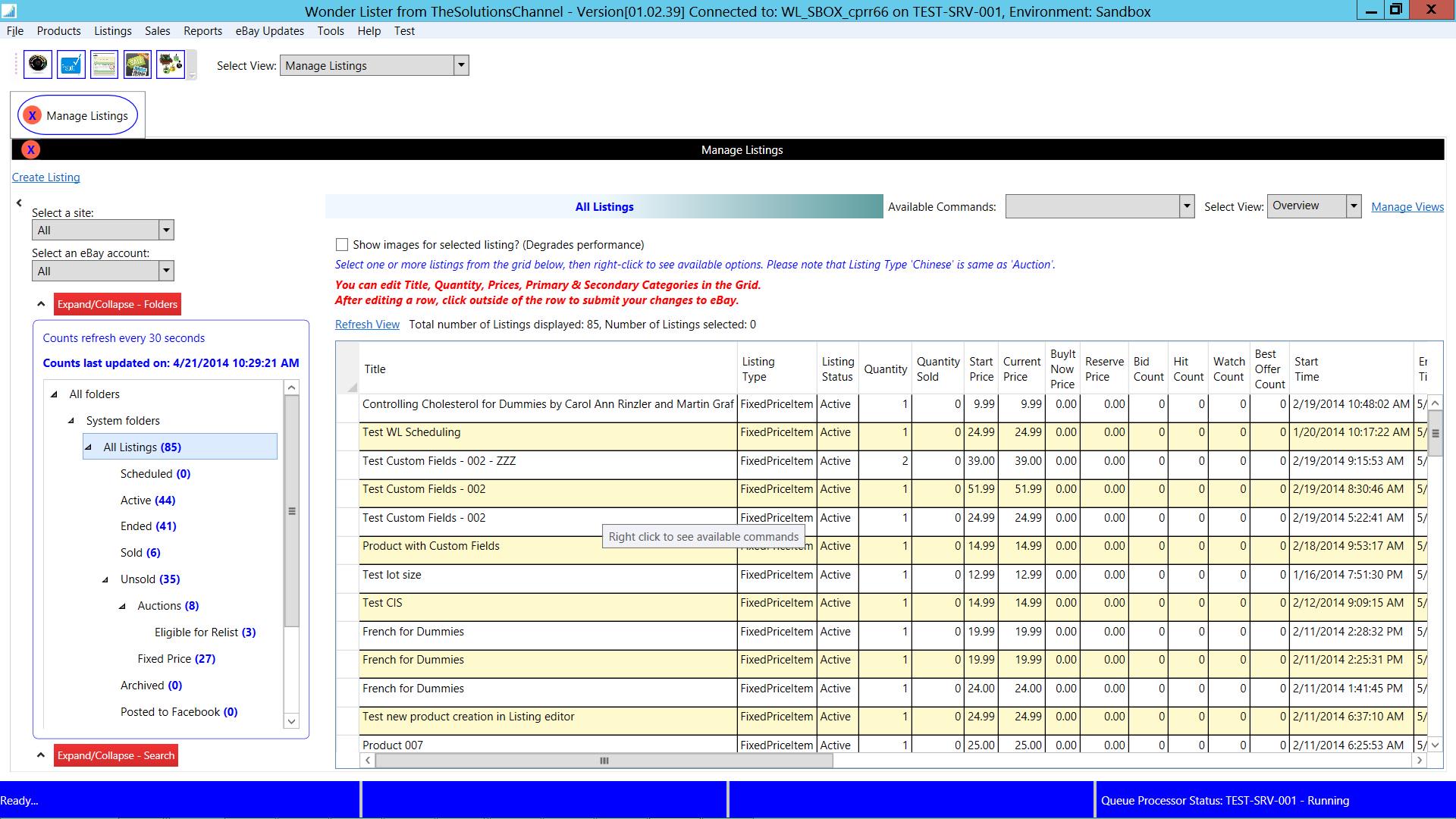This screenshot has height=819, width=1456.
Task: Open the main Select View dropdown
Action: 460,65
